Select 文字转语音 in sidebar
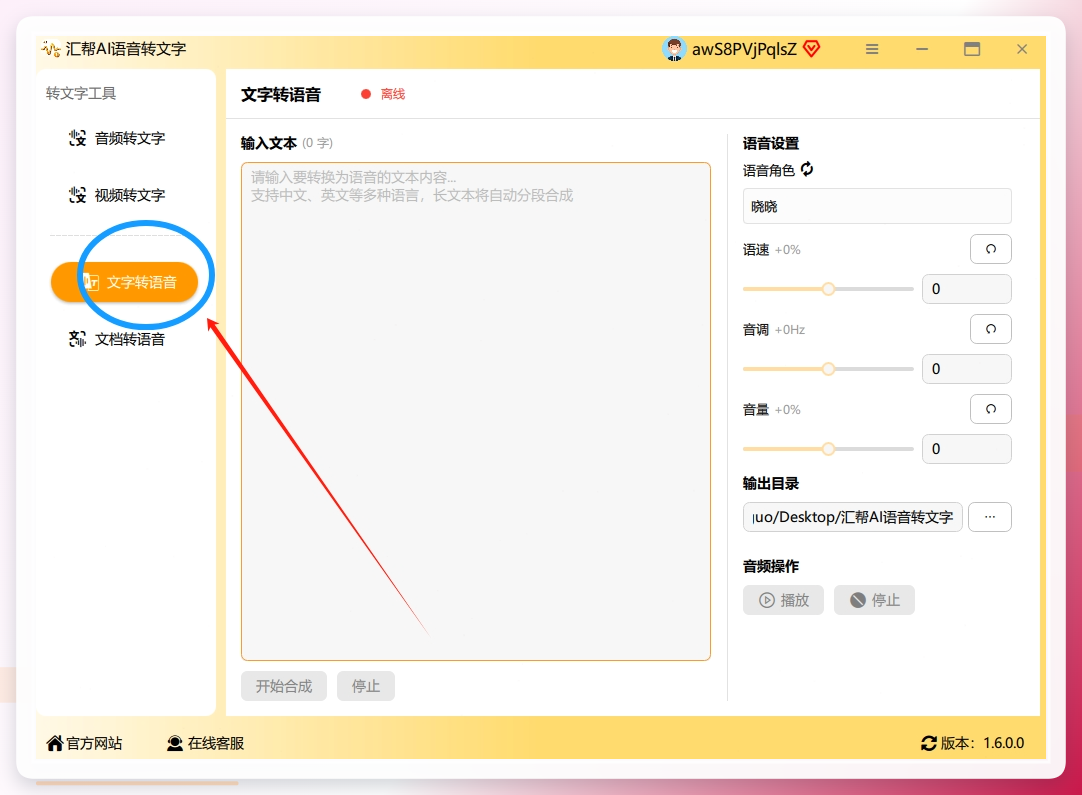The width and height of the screenshot is (1082, 795). pyautogui.click(x=124, y=282)
